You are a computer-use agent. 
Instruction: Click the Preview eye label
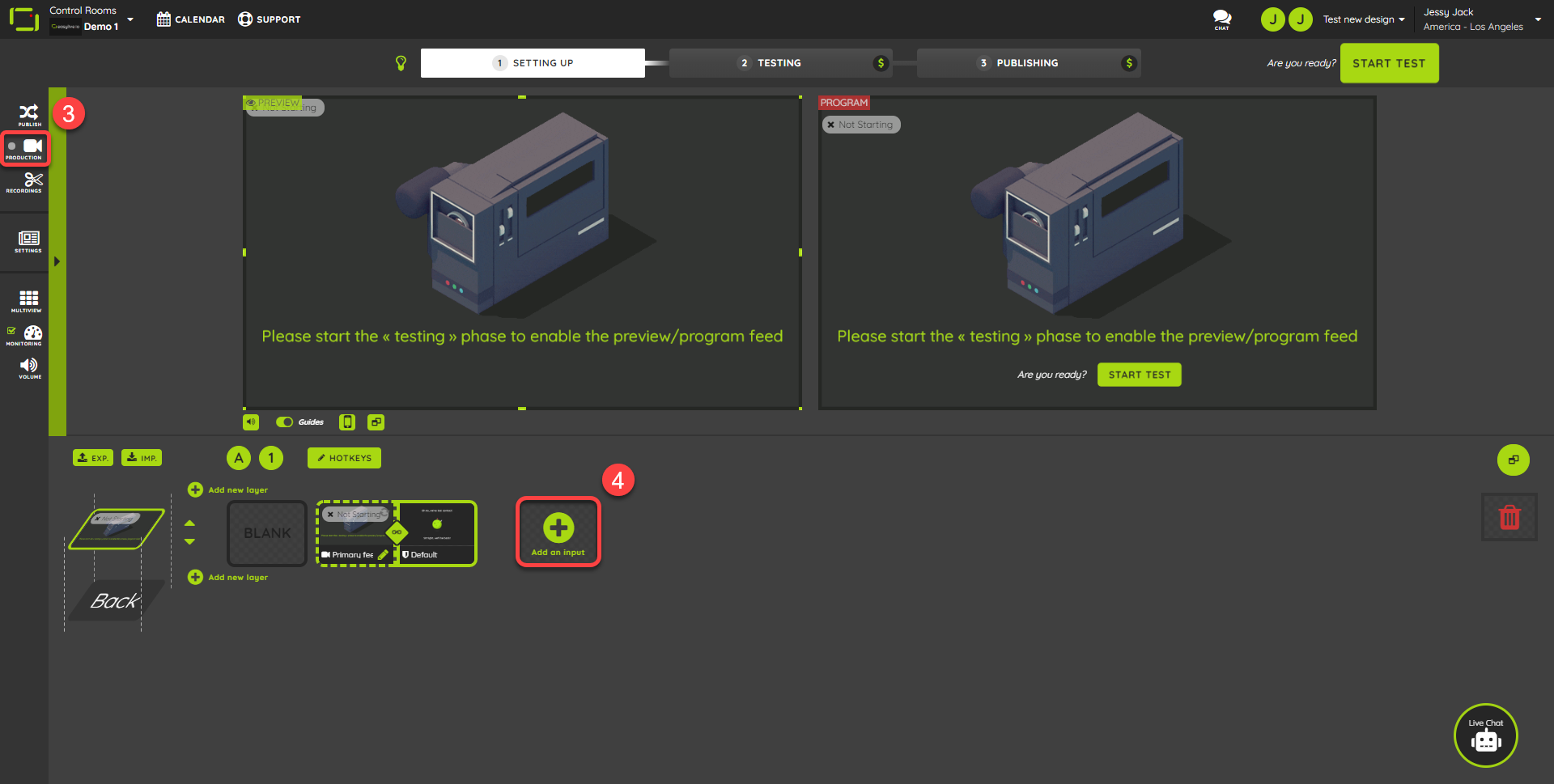coord(273,103)
